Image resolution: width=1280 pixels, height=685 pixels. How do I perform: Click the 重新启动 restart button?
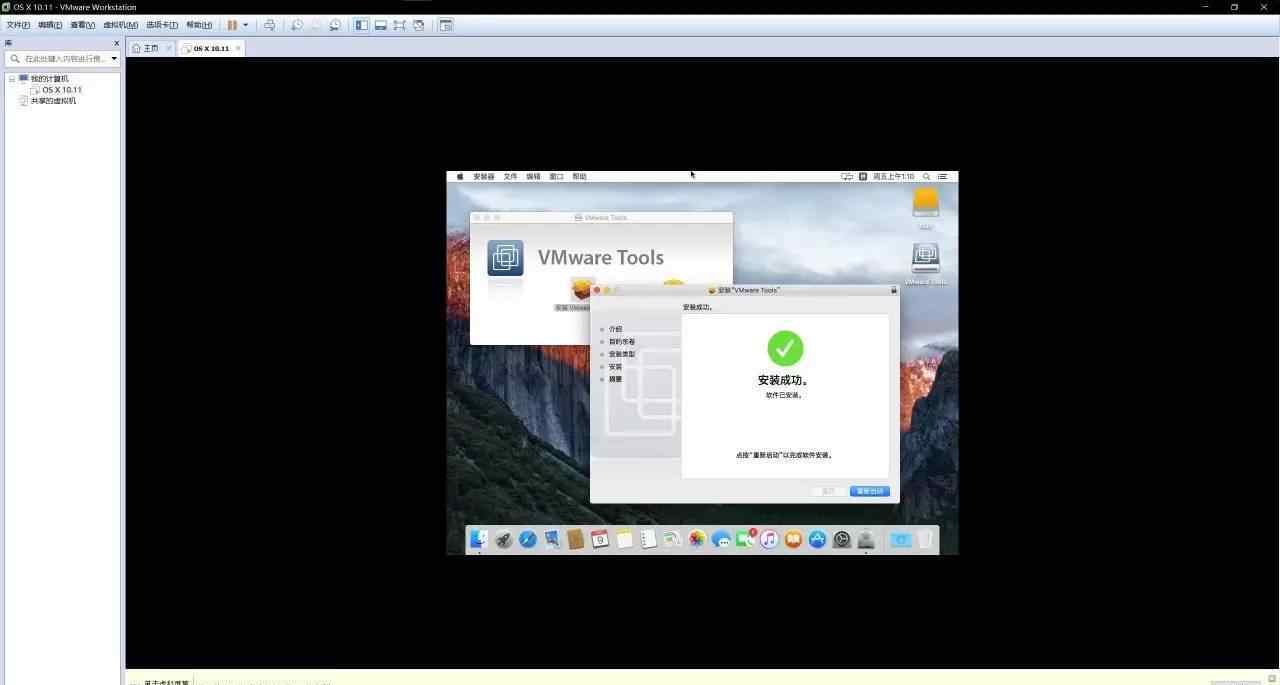(x=869, y=491)
